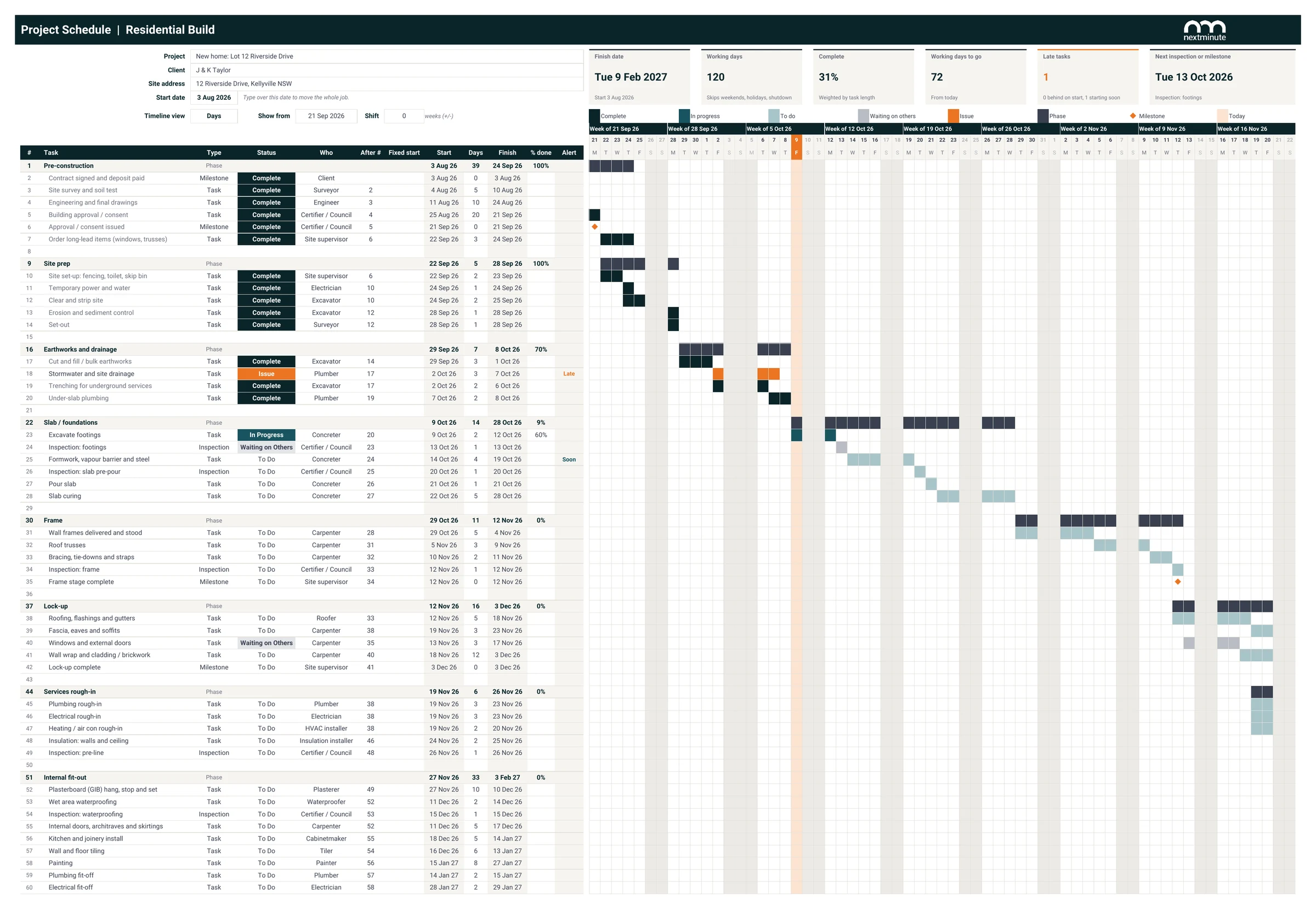Click the Task column header

pos(52,152)
